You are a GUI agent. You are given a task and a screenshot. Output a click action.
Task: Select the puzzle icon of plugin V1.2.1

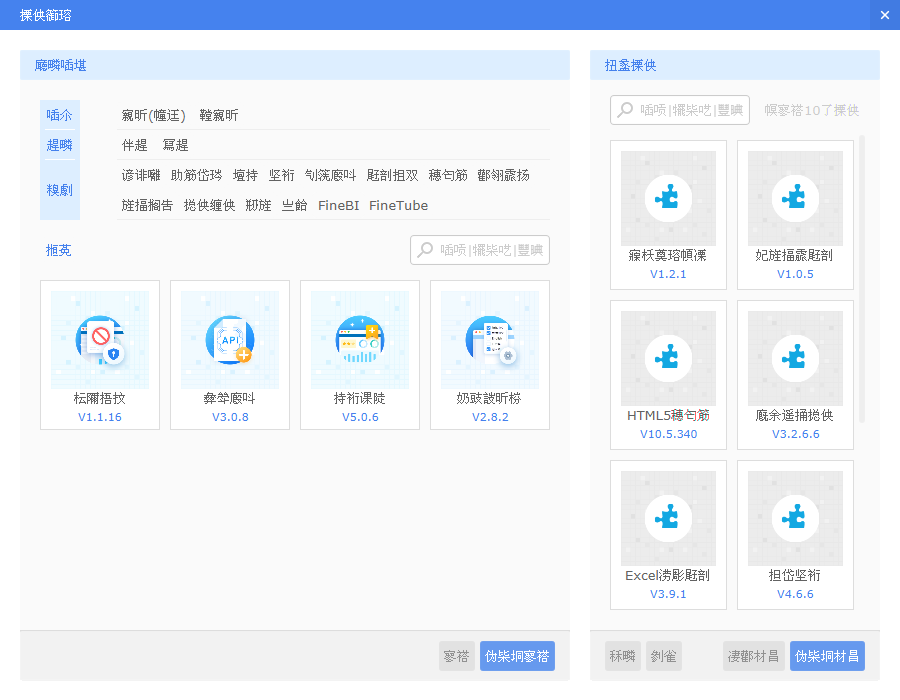point(668,198)
